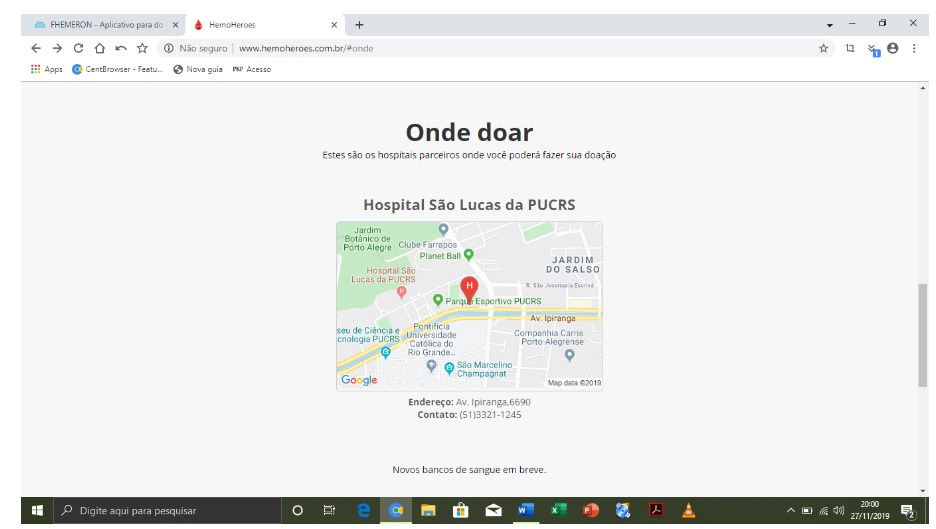Open Excel from the taskbar

[558, 510]
